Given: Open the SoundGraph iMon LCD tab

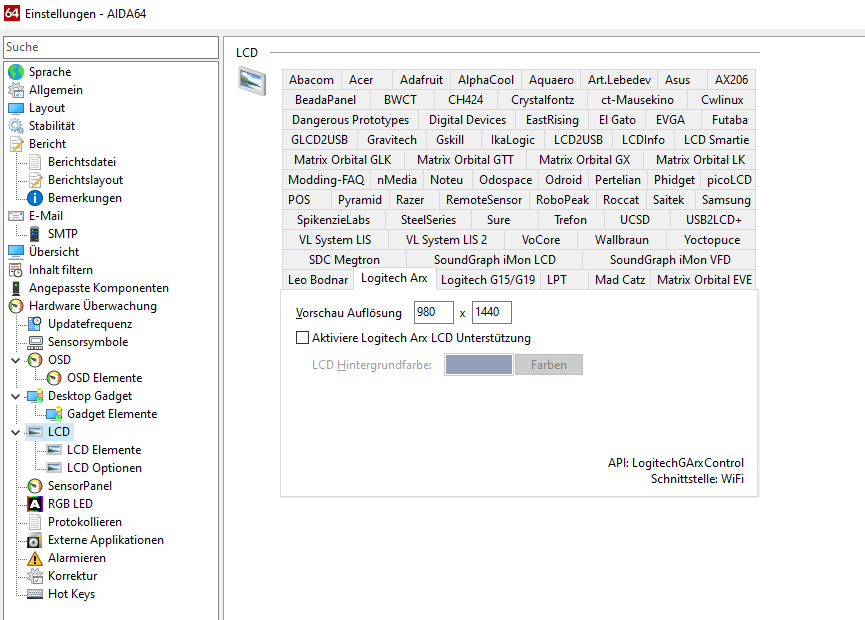Looking at the screenshot, I should click(494, 260).
